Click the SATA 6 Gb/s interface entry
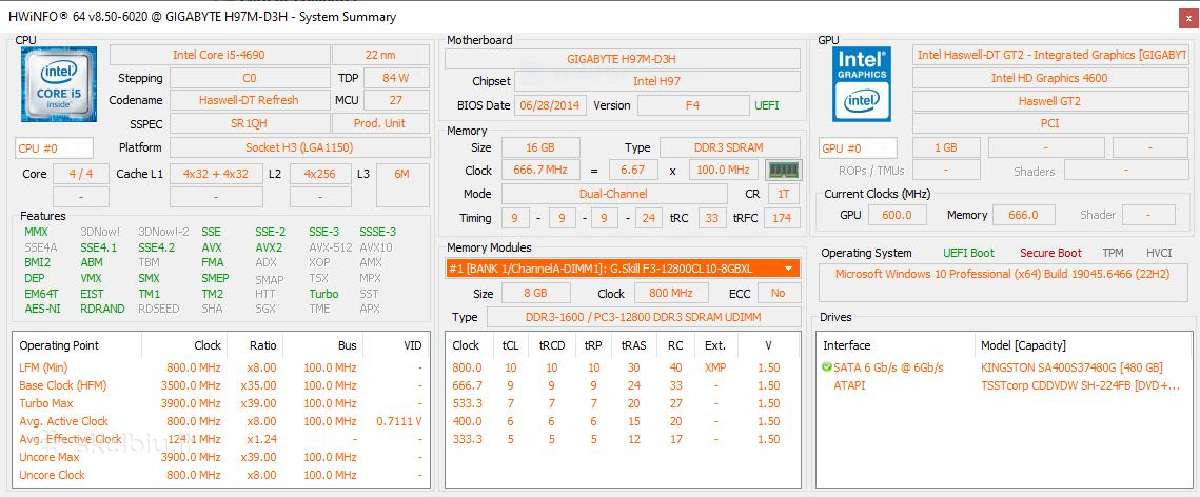The width and height of the screenshot is (1200, 497). tap(888, 368)
